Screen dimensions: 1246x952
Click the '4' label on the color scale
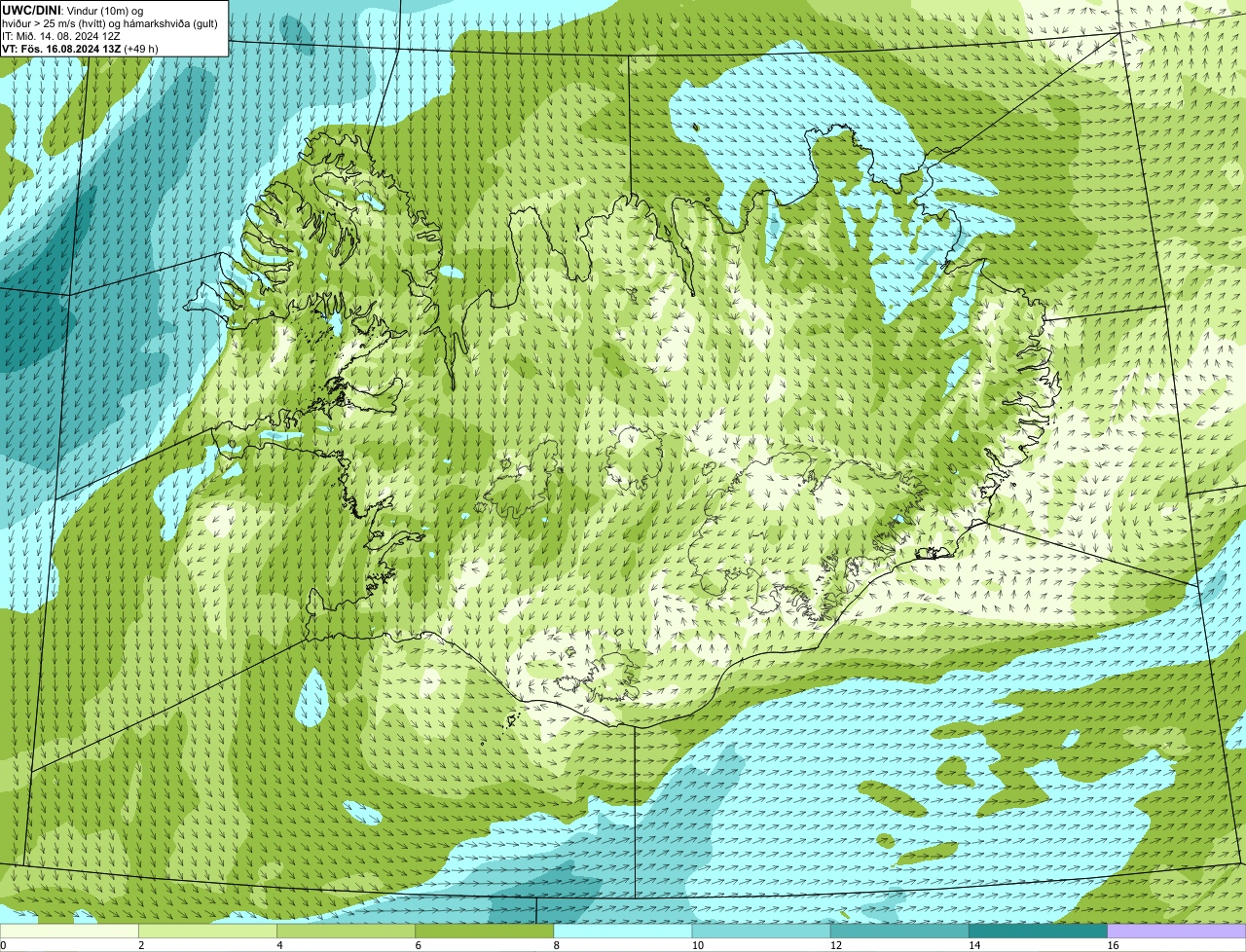coord(279,945)
